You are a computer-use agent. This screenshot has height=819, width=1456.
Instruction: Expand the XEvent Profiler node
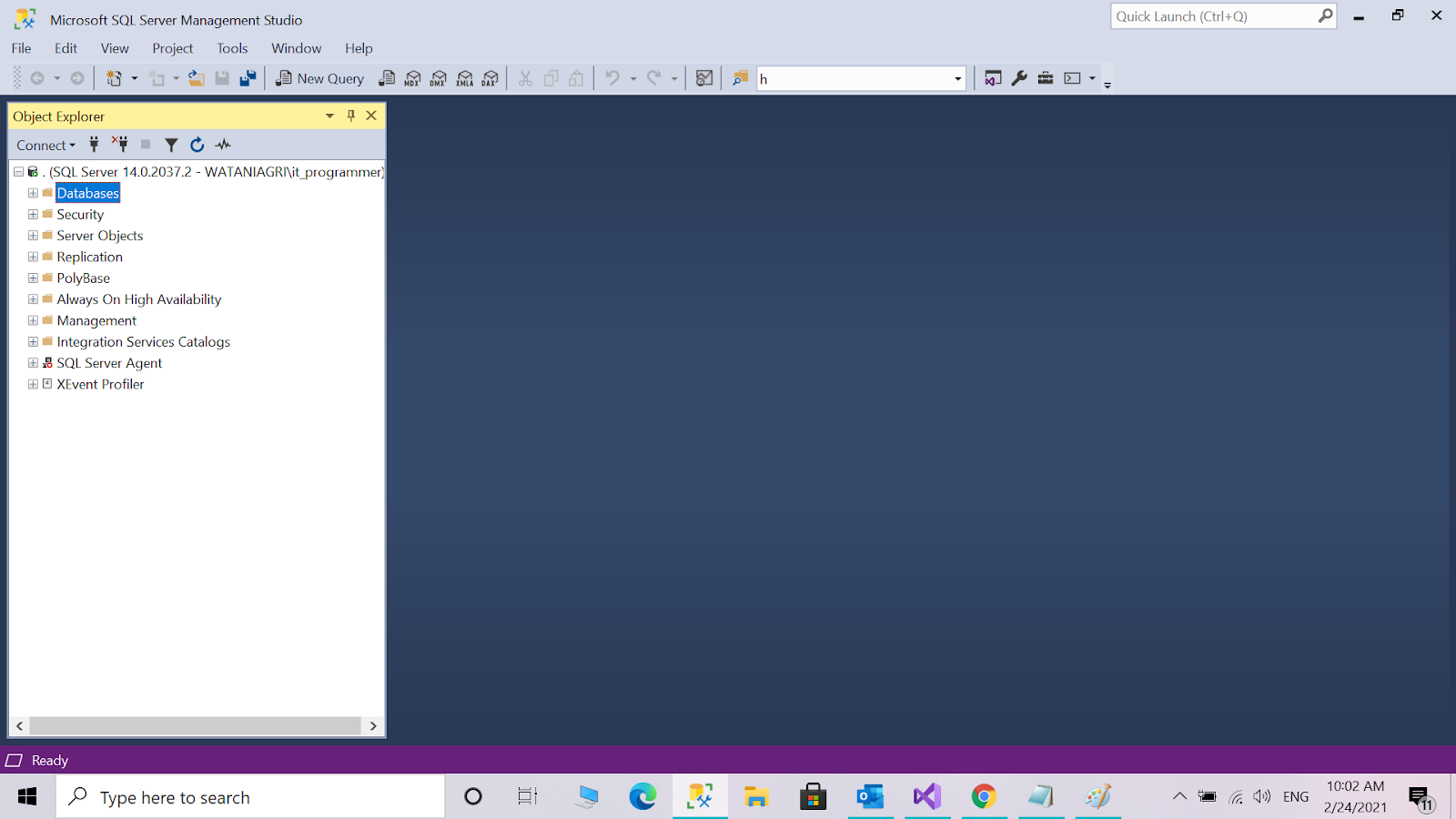33,384
